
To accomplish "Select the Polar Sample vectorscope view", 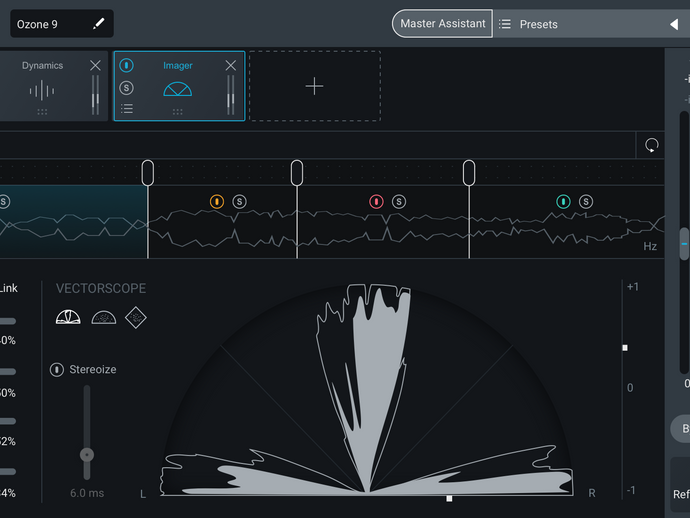I will [x=104, y=317].
